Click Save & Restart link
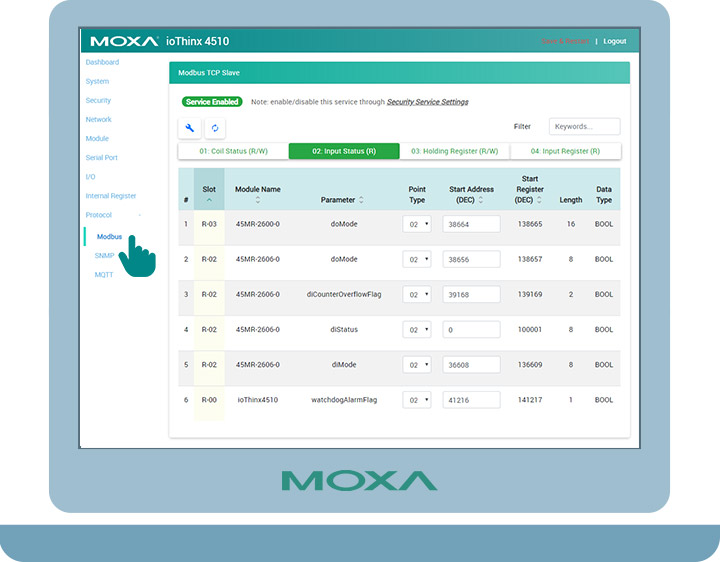The width and height of the screenshot is (720, 562). coord(565,41)
